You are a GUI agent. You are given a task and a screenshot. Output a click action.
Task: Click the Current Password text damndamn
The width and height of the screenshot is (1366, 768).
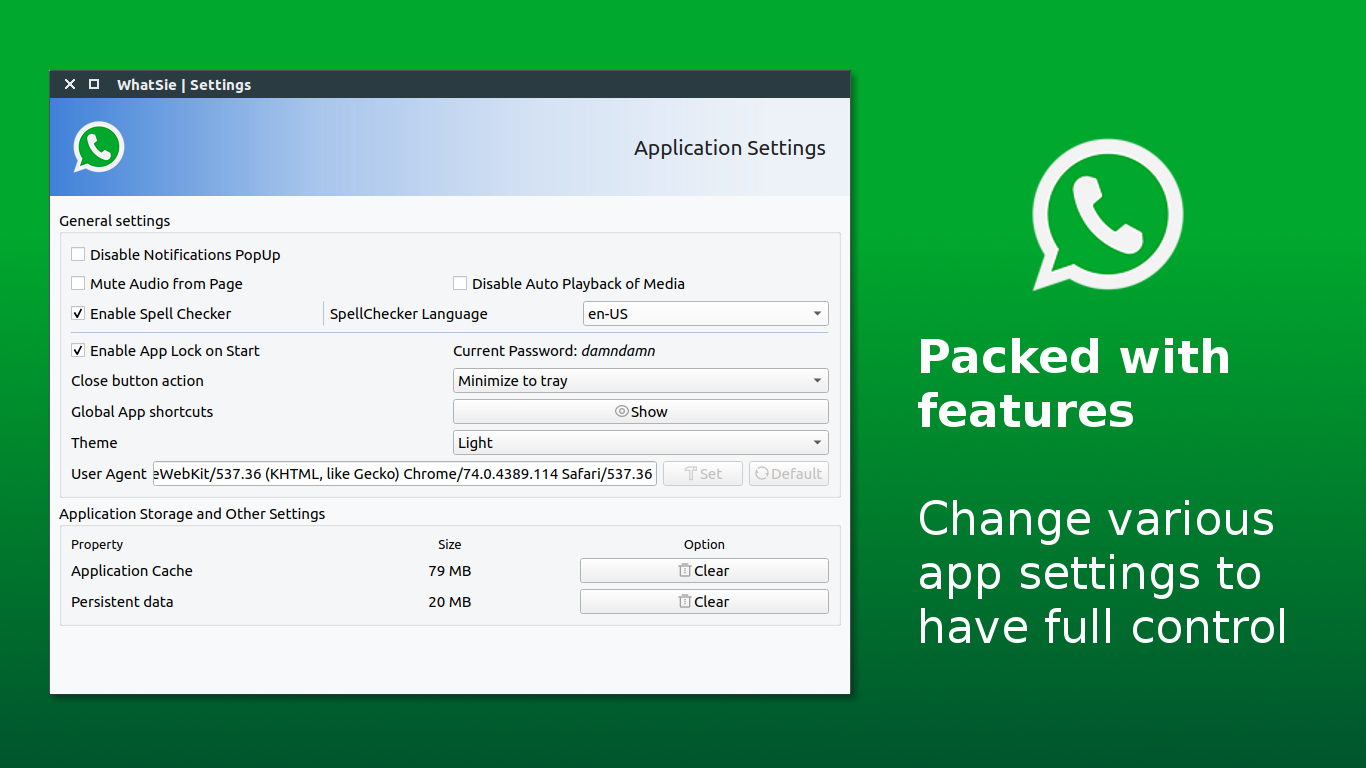click(618, 351)
